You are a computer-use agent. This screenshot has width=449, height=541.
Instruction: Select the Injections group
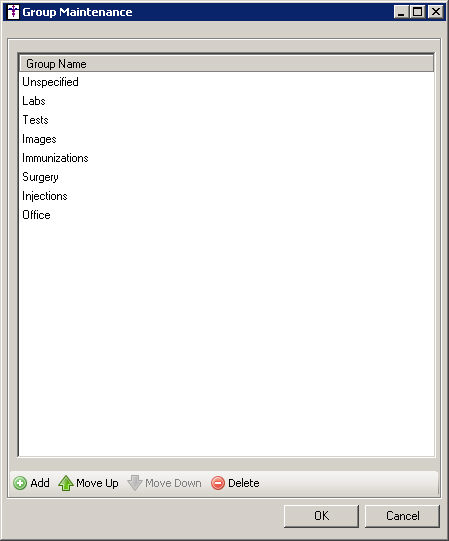[x=226, y=196]
